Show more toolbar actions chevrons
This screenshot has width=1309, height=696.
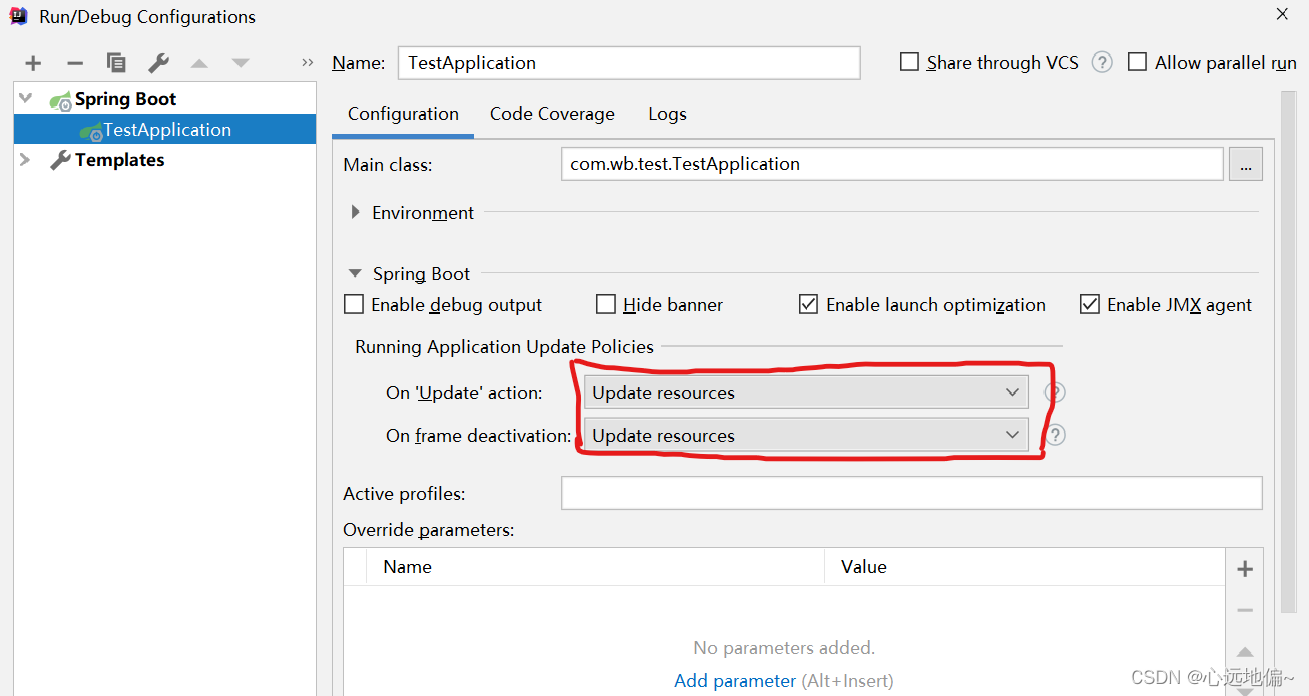click(x=307, y=63)
